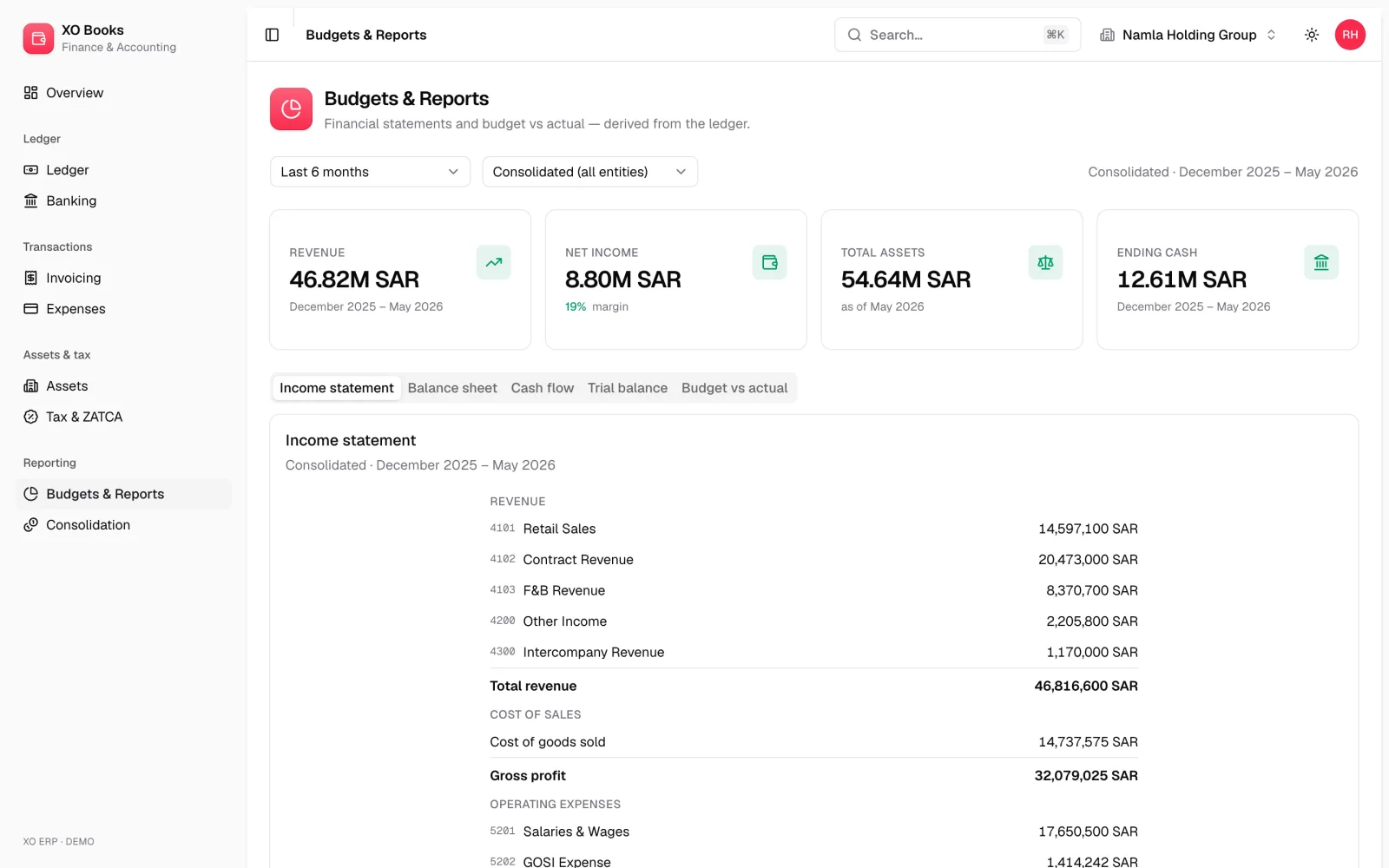Click the Intercompany Revenue row label
Image resolution: width=1389 pixels, height=868 pixels.
click(x=594, y=652)
